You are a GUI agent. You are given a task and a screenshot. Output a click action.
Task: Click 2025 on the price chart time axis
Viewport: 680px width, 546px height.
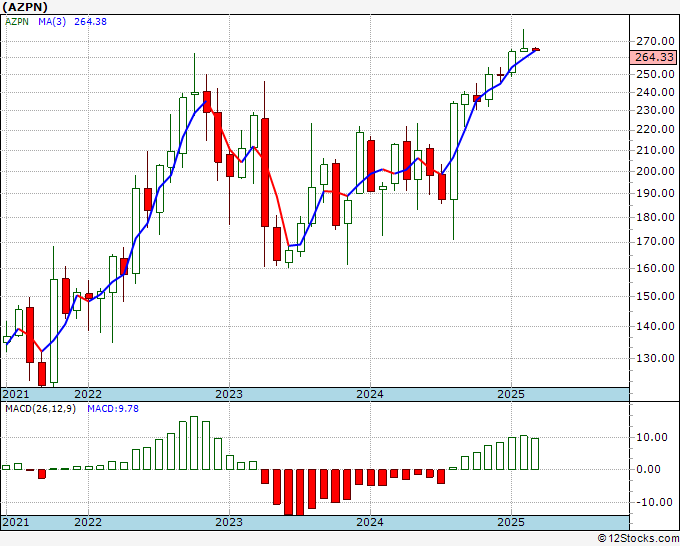511,394
